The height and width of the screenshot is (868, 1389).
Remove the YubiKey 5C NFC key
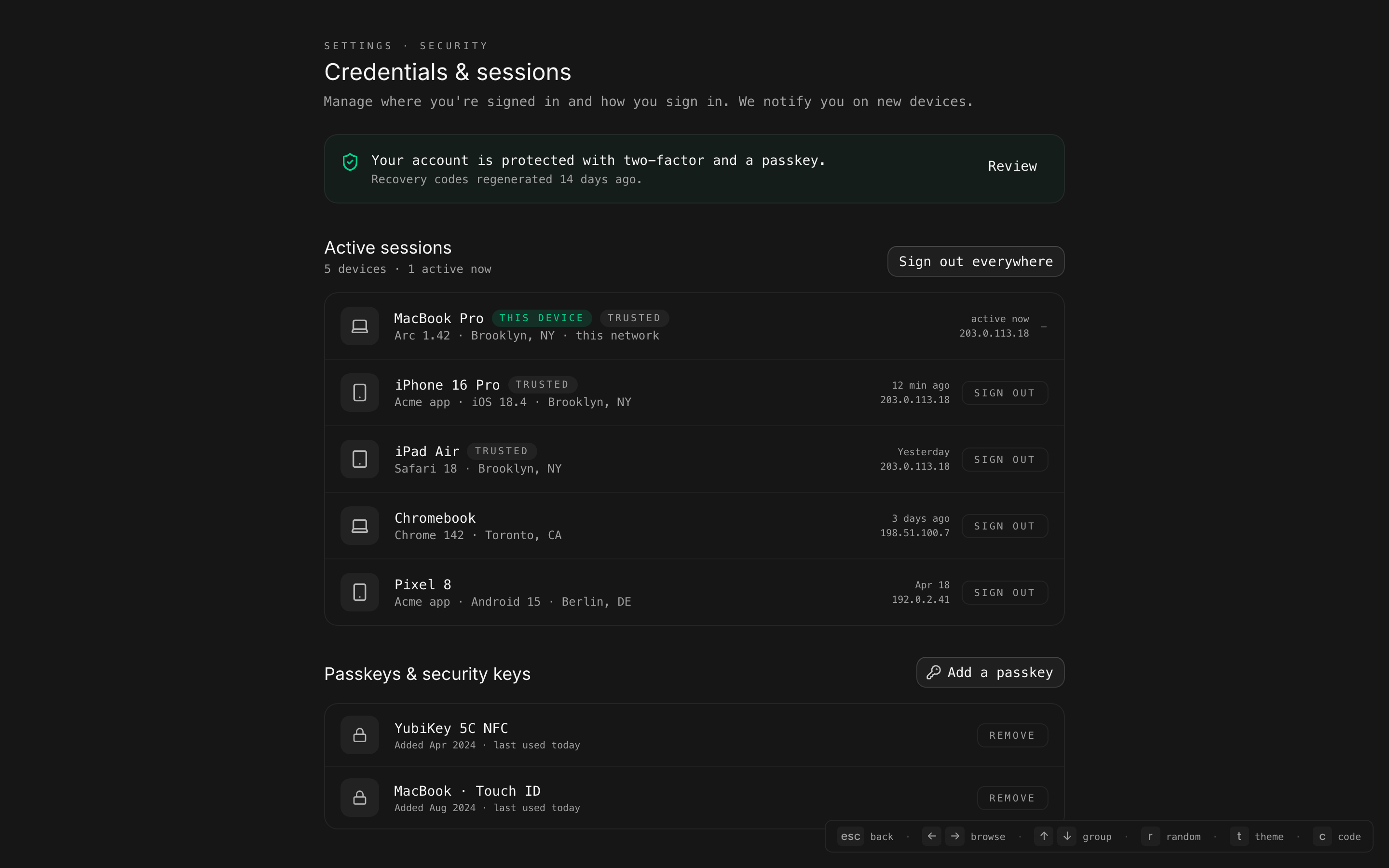point(1012,735)
